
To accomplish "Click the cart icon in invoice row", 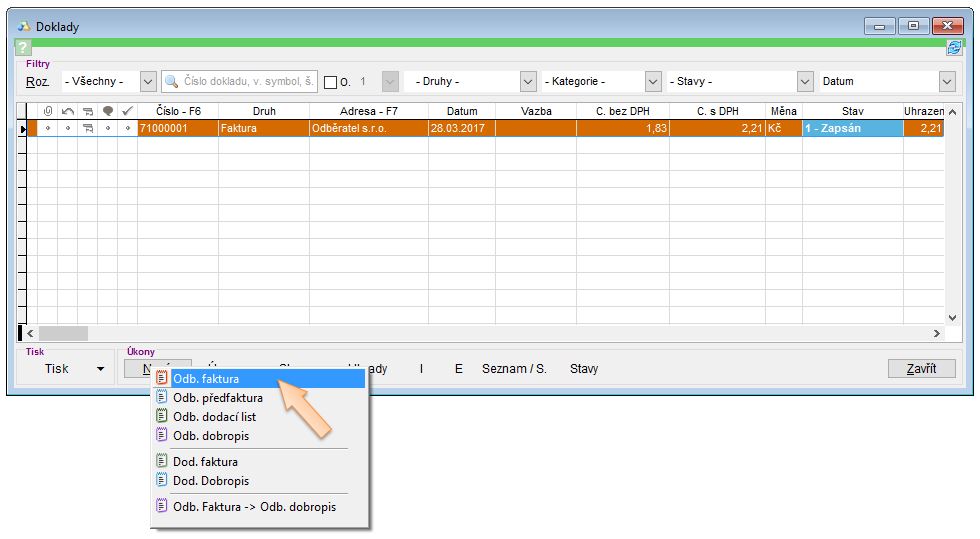I will [x=88, y=129].
